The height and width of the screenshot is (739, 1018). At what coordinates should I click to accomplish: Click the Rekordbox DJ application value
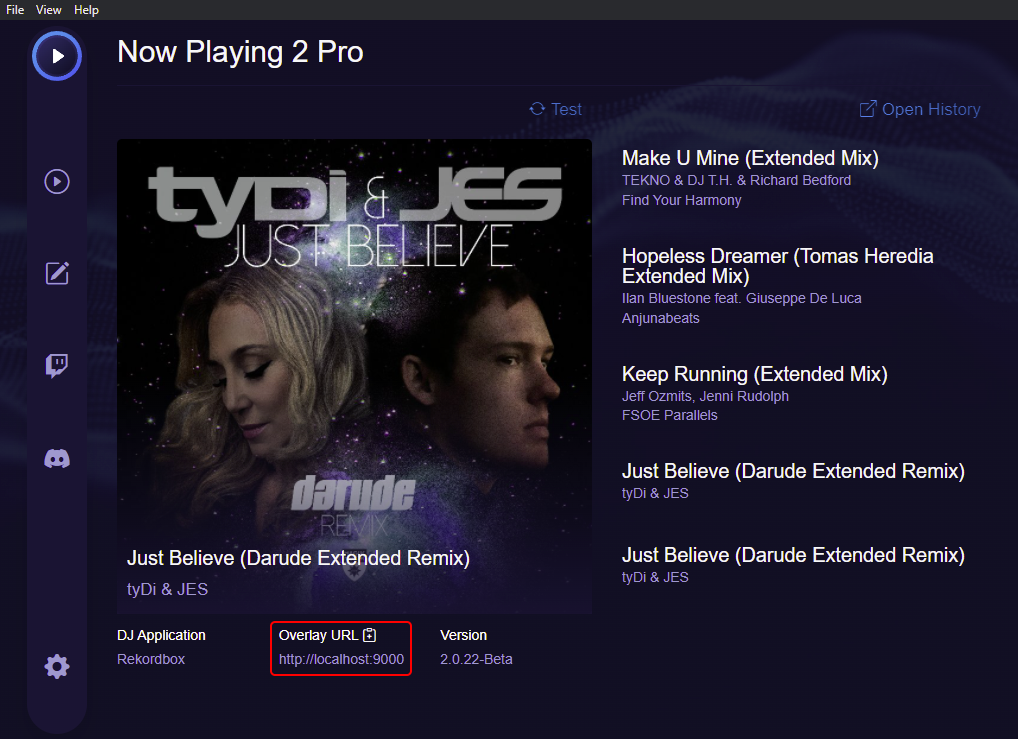pyautogui.click(x=151, y=659)
